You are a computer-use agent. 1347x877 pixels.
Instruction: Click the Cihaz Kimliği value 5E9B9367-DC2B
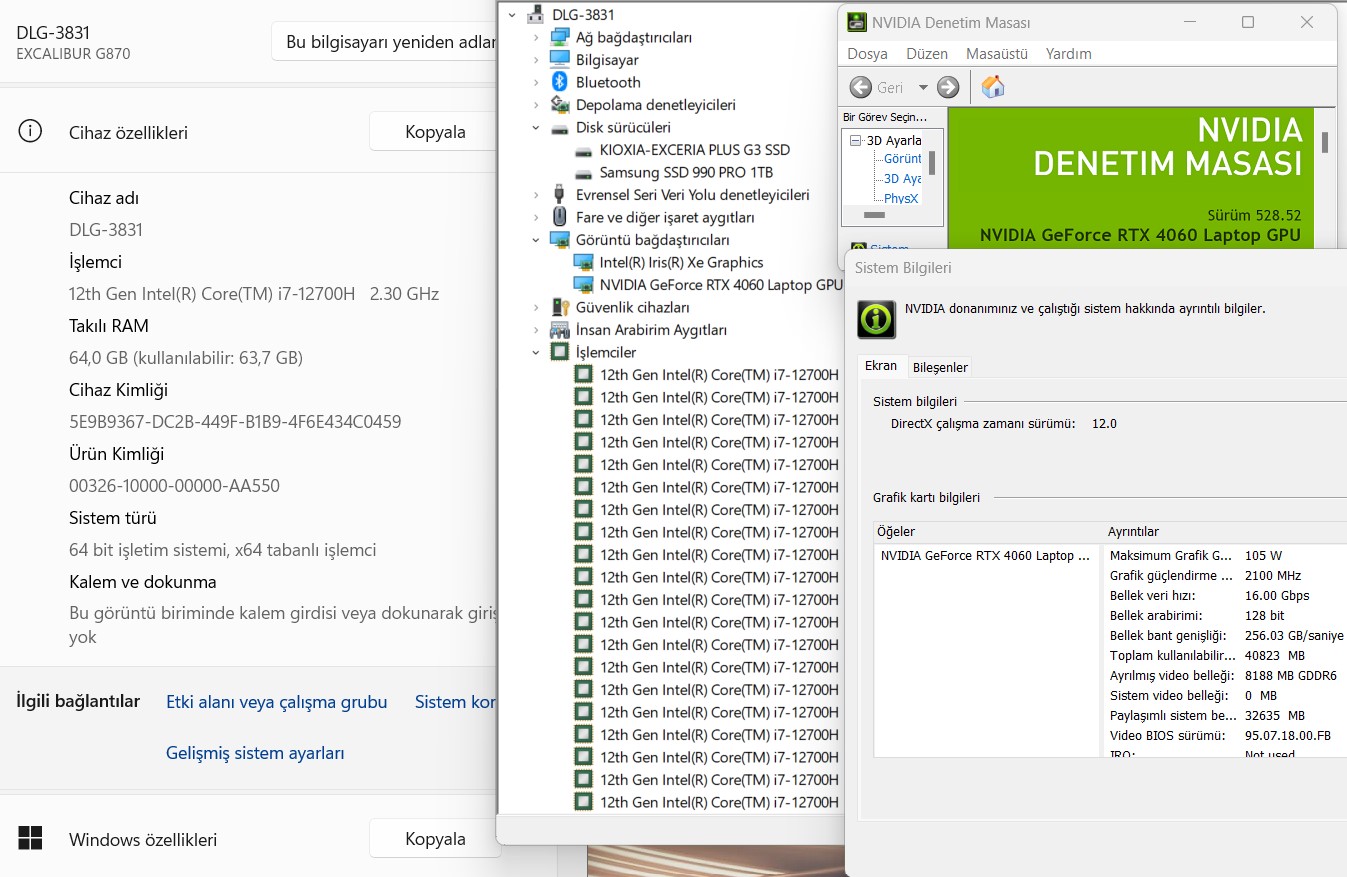pos(235,422)
